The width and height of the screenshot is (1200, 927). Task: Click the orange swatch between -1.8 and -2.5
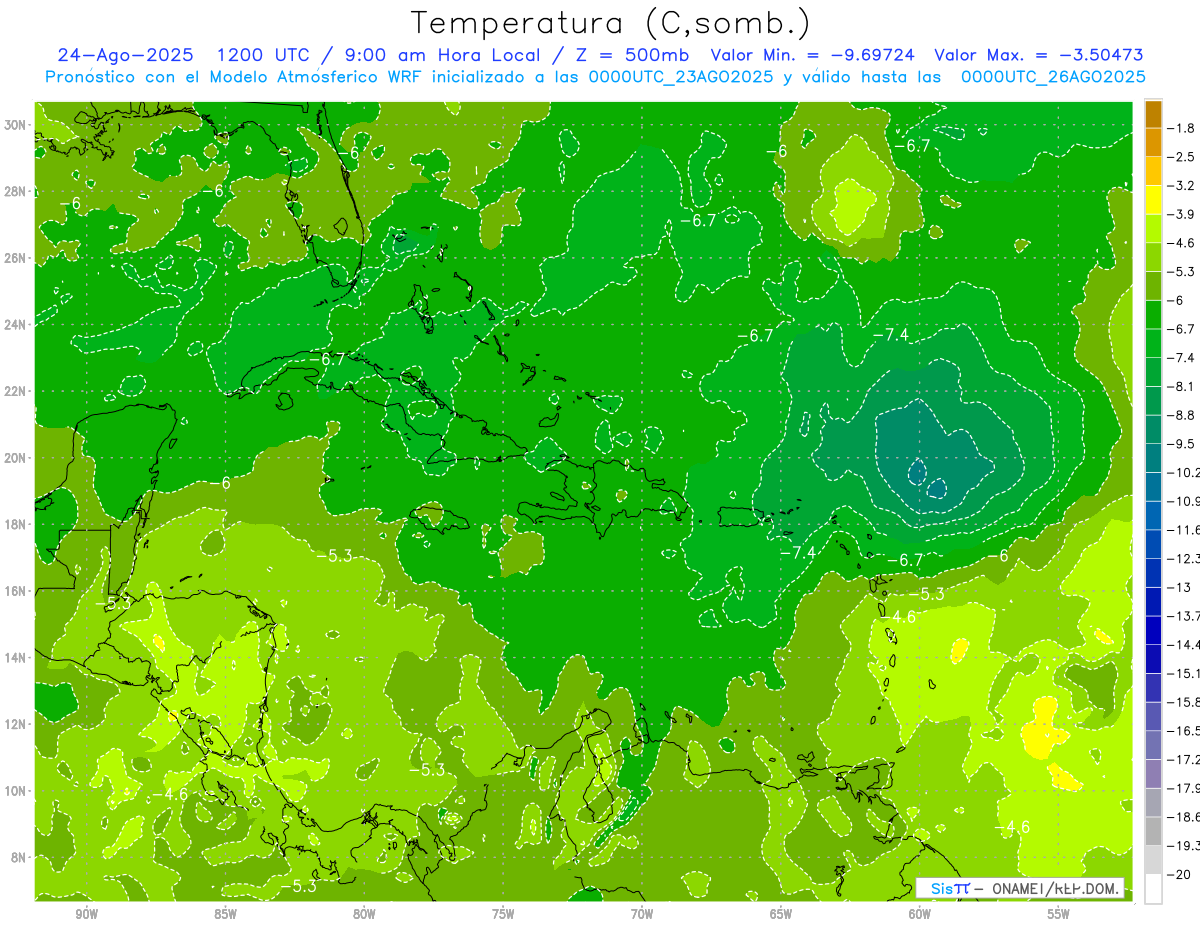[x=1153, y=142]
